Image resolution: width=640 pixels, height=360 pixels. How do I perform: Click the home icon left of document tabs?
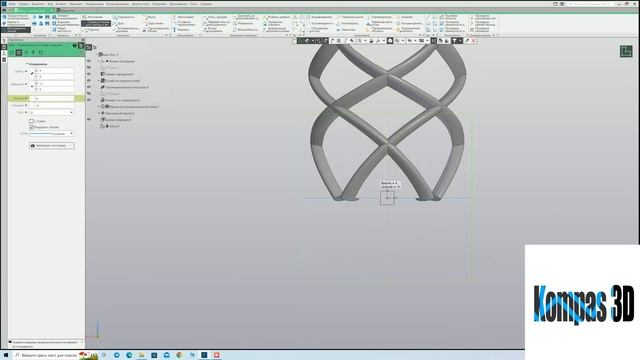click(x=4, y=10)
